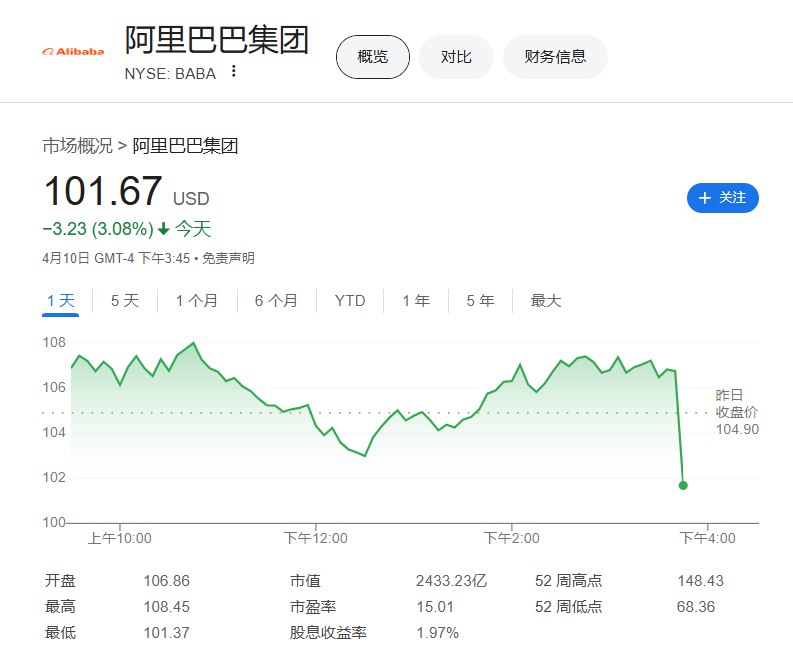The height and width of the screenshot is (661, 793).
Task: Select the 1 年 time range
Action: tap(416, 301)
